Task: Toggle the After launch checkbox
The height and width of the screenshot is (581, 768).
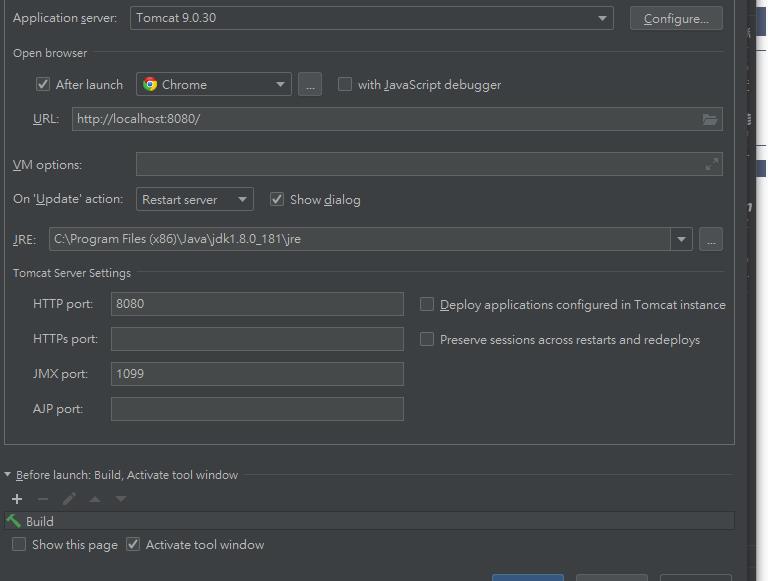Action: 43,84
